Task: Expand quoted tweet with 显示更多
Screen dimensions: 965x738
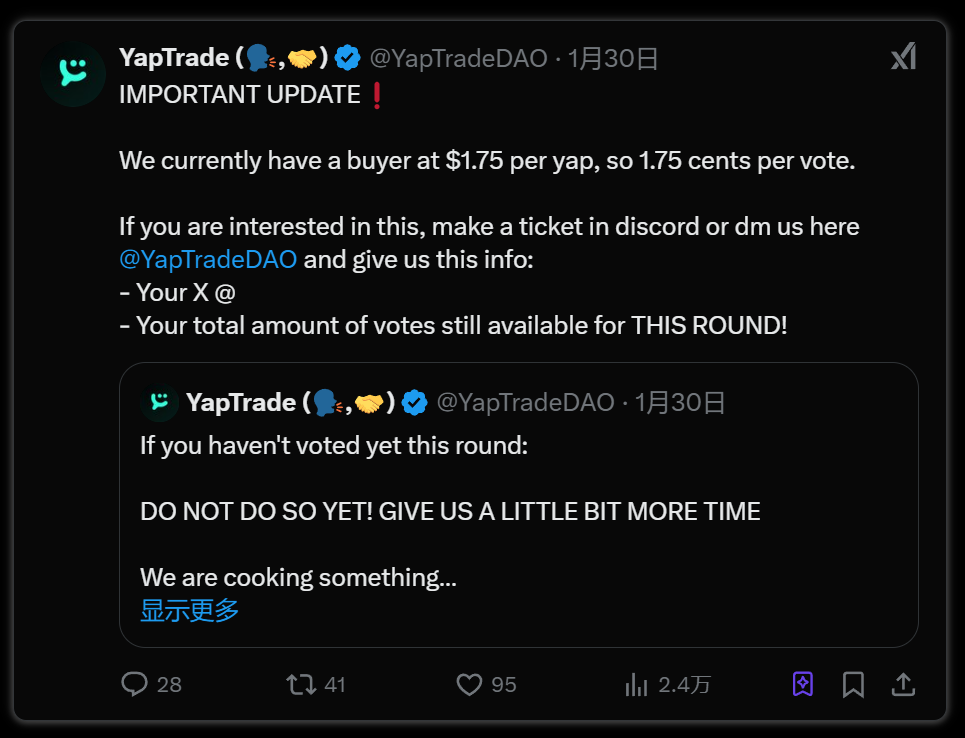Action: pyautogui.click(x=189, y=610)
